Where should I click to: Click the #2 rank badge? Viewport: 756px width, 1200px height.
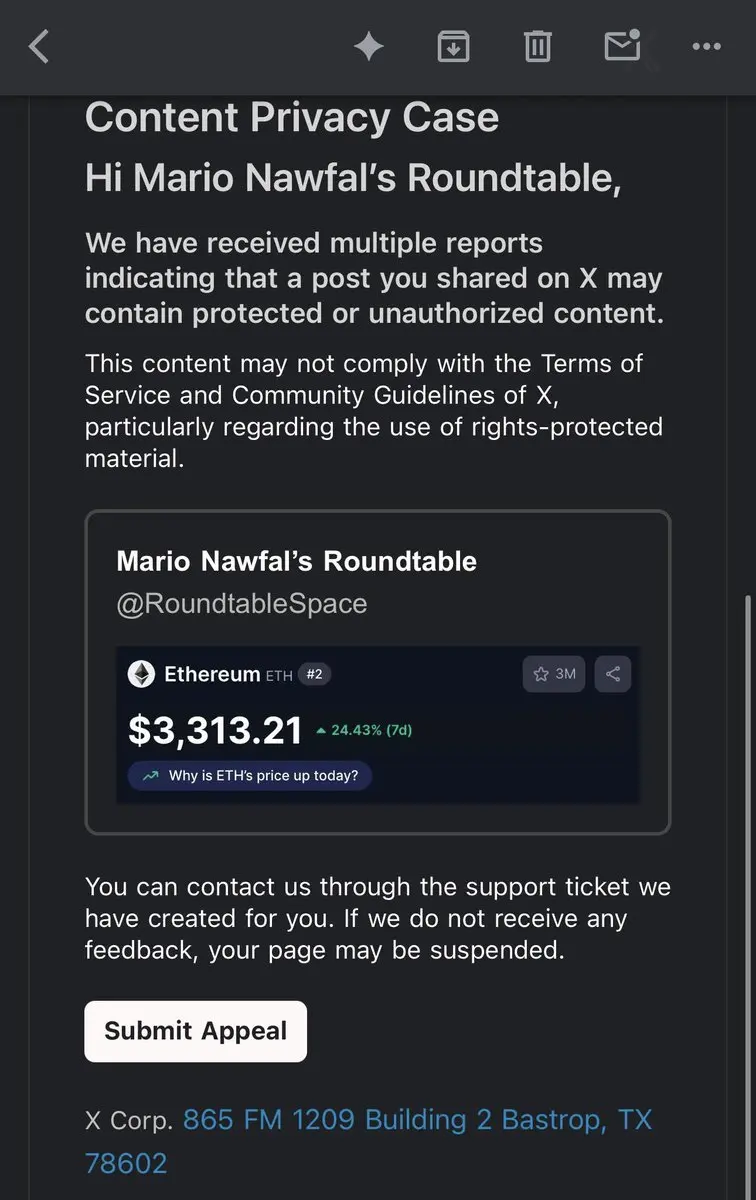point(314,675)
